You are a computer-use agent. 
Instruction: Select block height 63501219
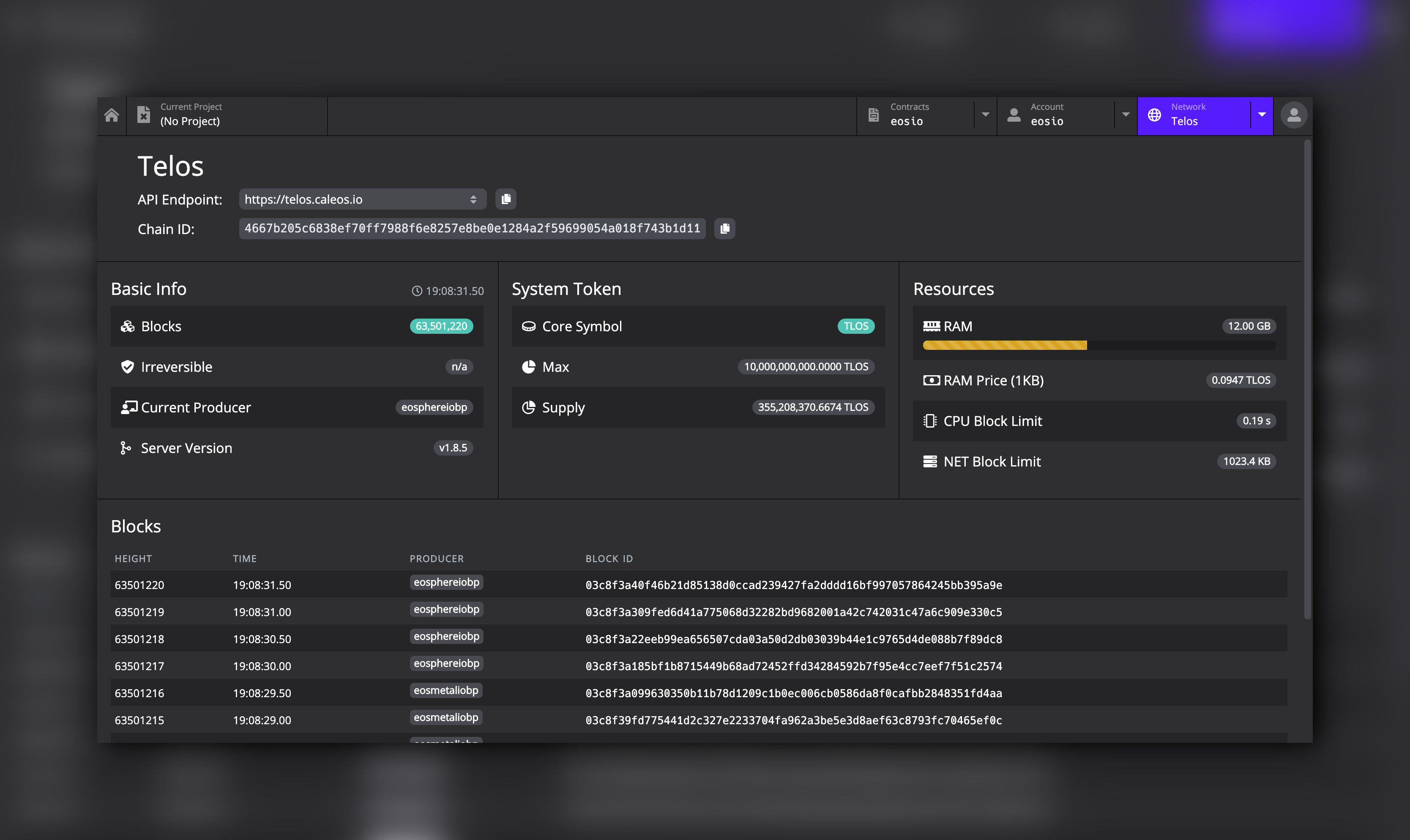pyautogui.click(x=139, y=612)
